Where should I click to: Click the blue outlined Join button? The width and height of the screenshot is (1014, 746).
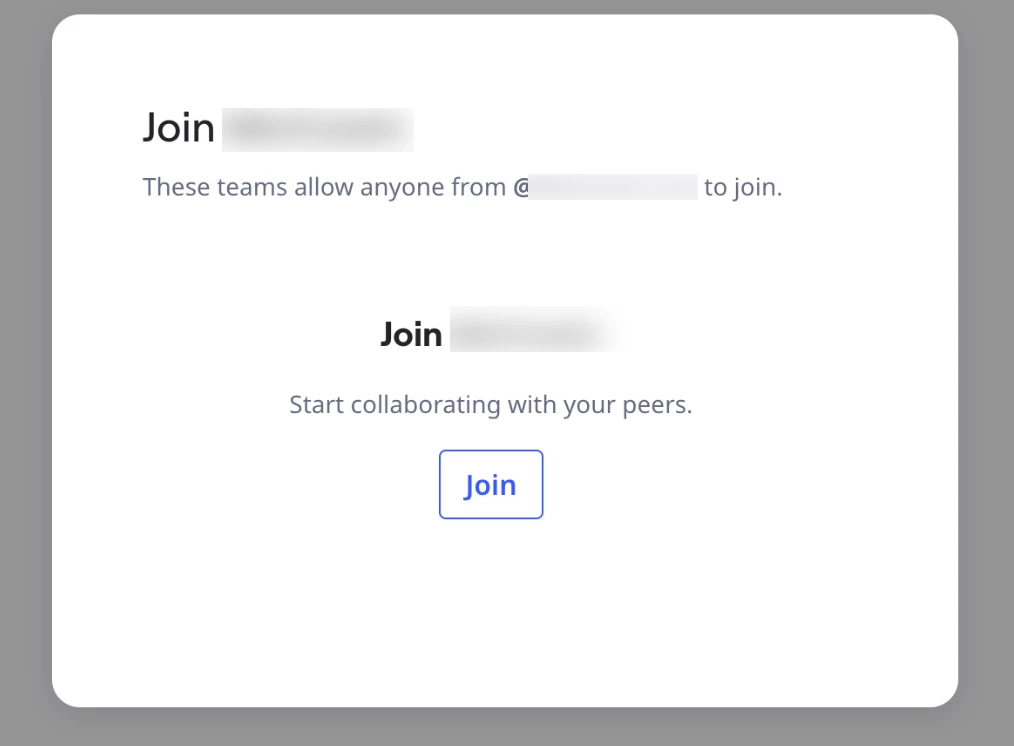(491, 484)
